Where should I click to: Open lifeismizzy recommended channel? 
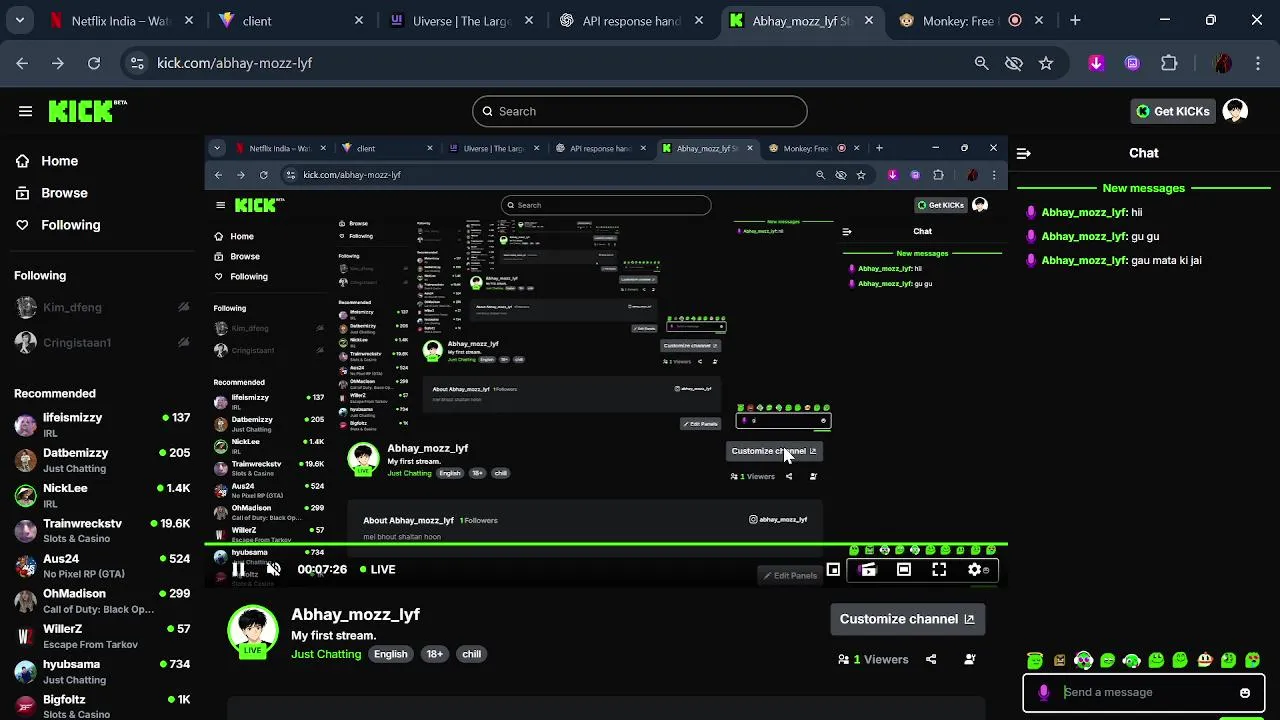(x=102, y=425)
